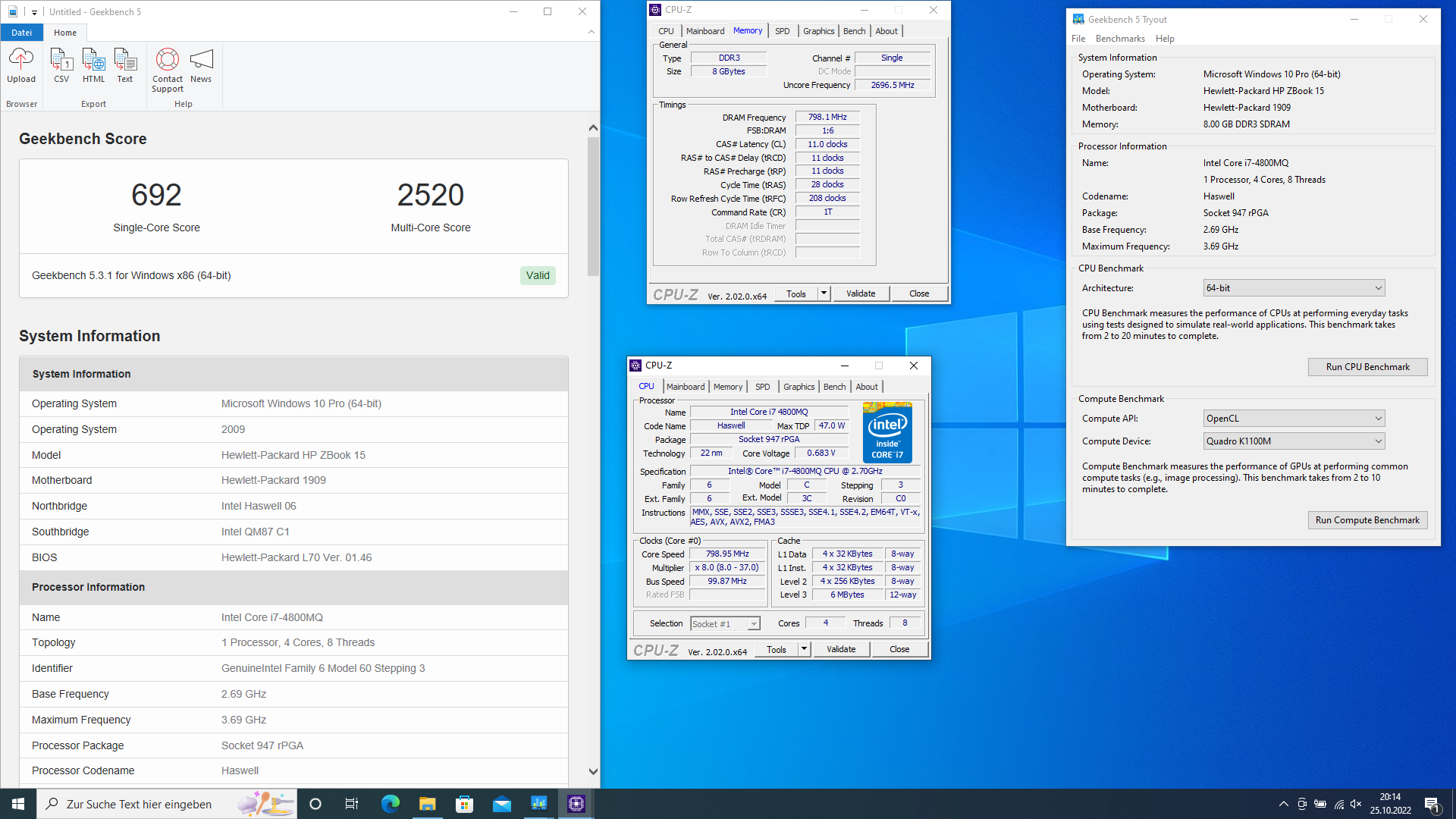The width and height of the screenshot is (1456, 819).
Task: Open Contact Support in ribbon
Action: 167,70
